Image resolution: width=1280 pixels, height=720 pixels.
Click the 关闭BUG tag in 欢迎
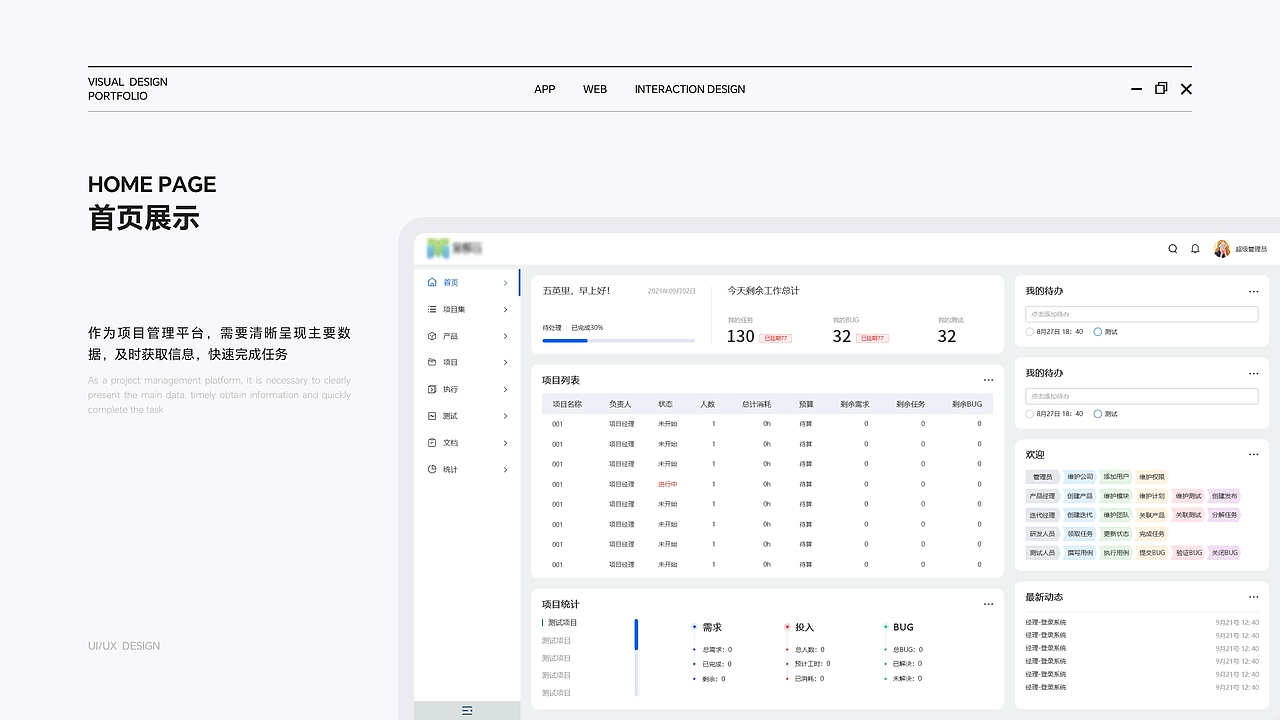point(1224,553)
